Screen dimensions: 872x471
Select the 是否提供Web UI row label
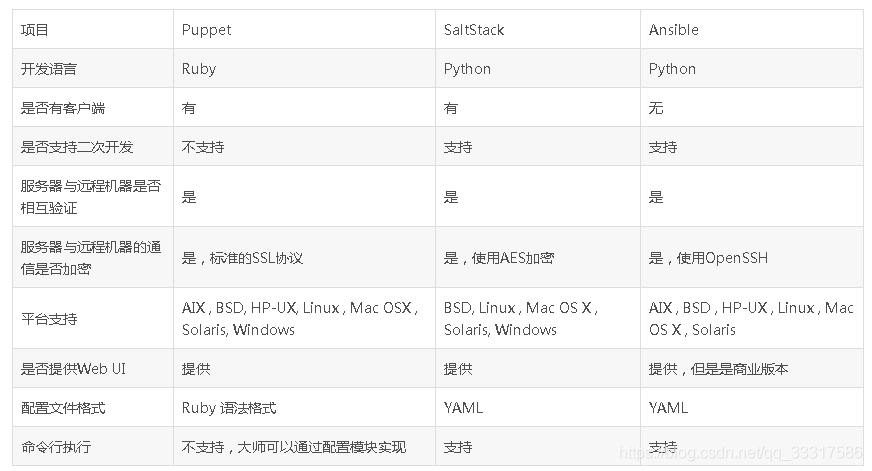pos(93,369)
